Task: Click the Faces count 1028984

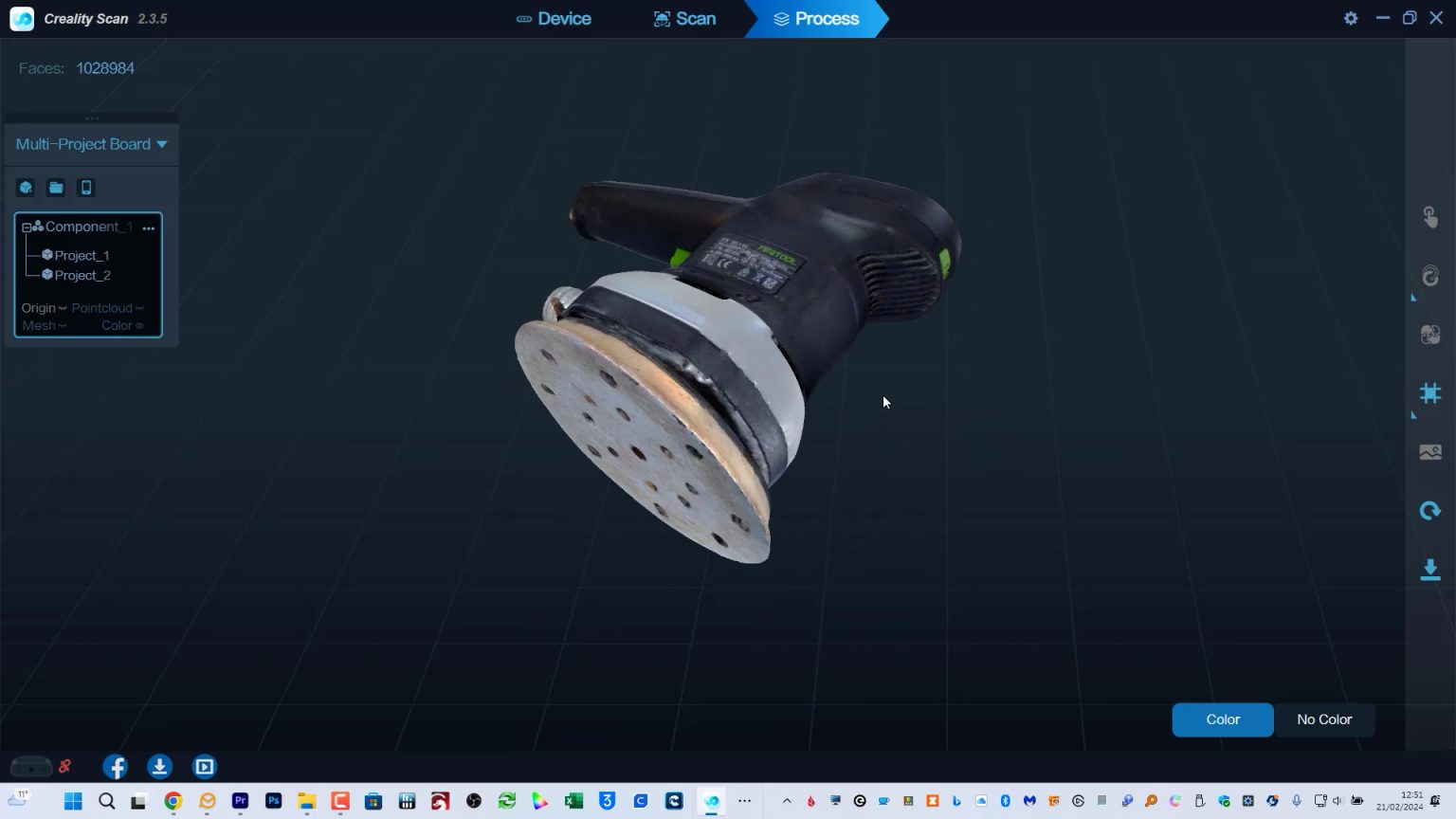Action: click(x=105, y=68)
